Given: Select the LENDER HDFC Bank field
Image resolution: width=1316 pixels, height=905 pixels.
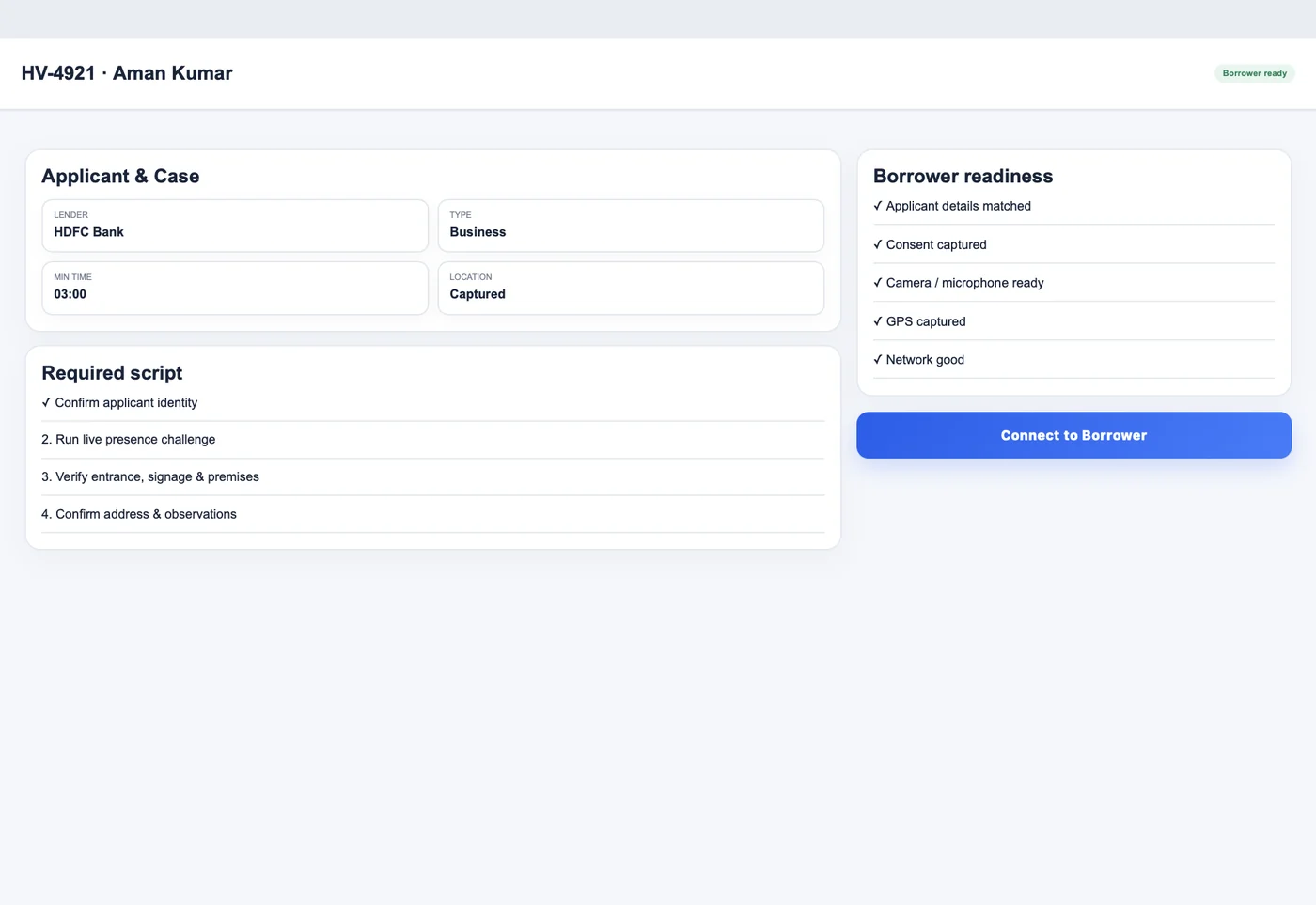Looking at the screenshot, I should tap(235, 226).
